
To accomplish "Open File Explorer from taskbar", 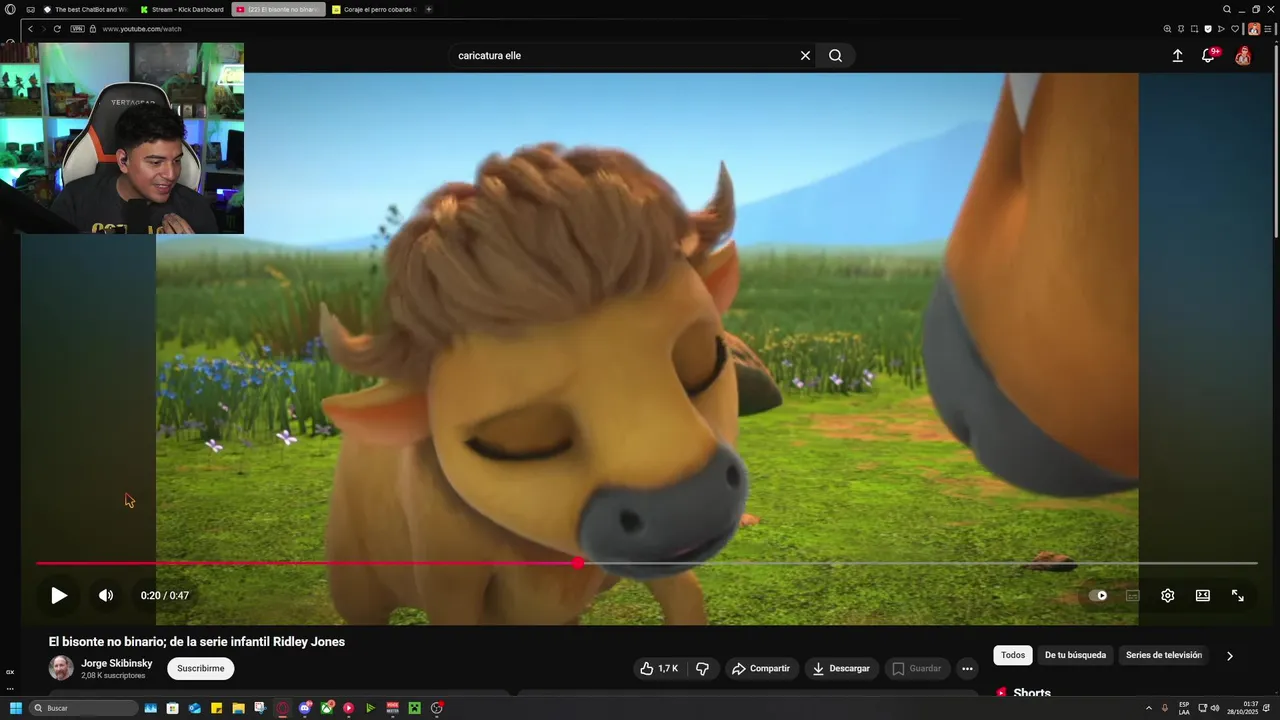I will (x=238, y=708).
